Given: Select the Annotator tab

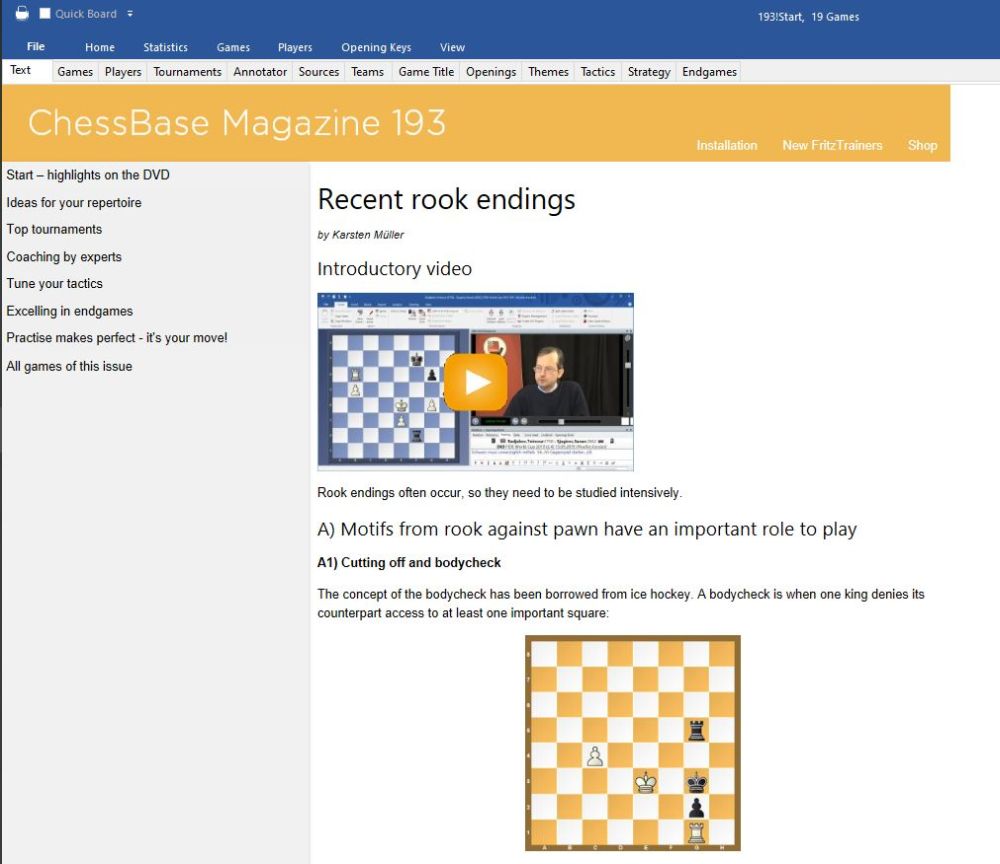Looking at the screenshot, I should [260, 71].
